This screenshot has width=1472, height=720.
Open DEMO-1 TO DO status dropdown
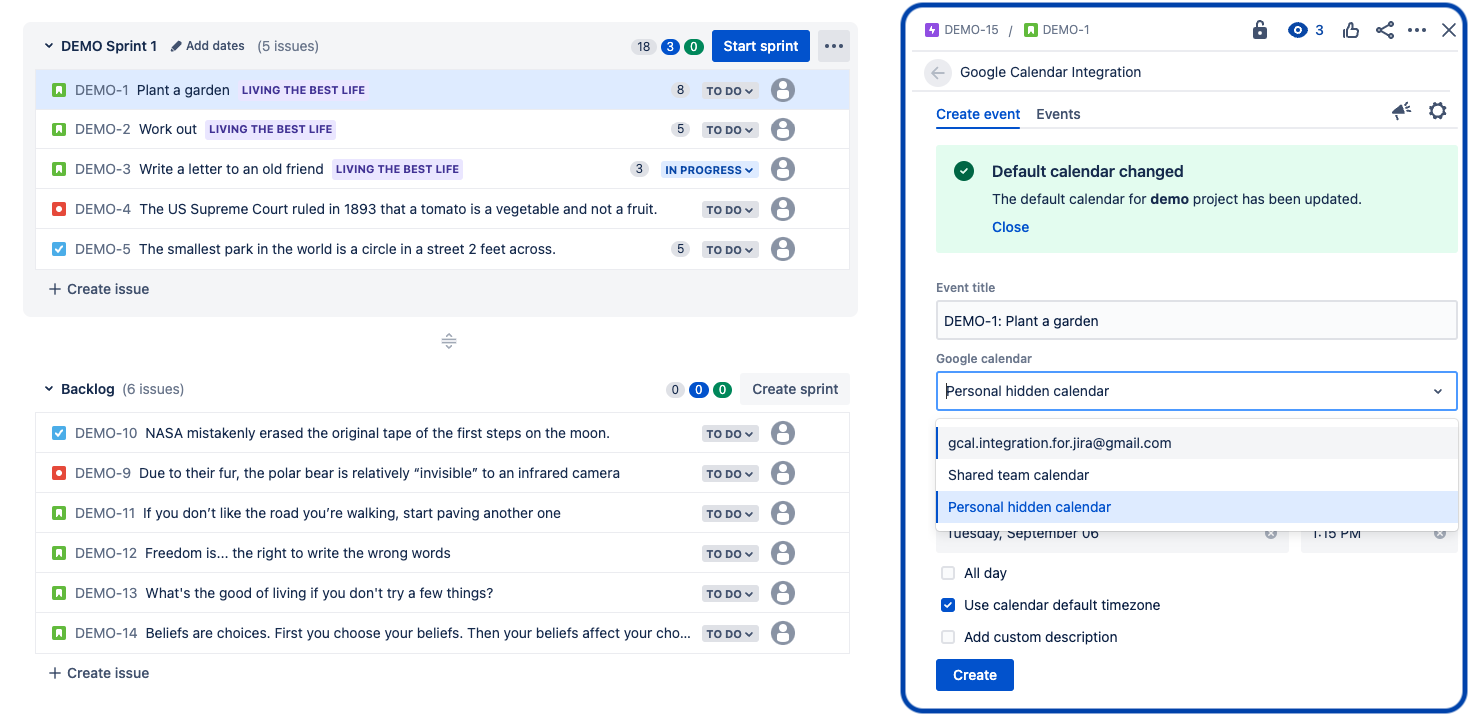729,91
